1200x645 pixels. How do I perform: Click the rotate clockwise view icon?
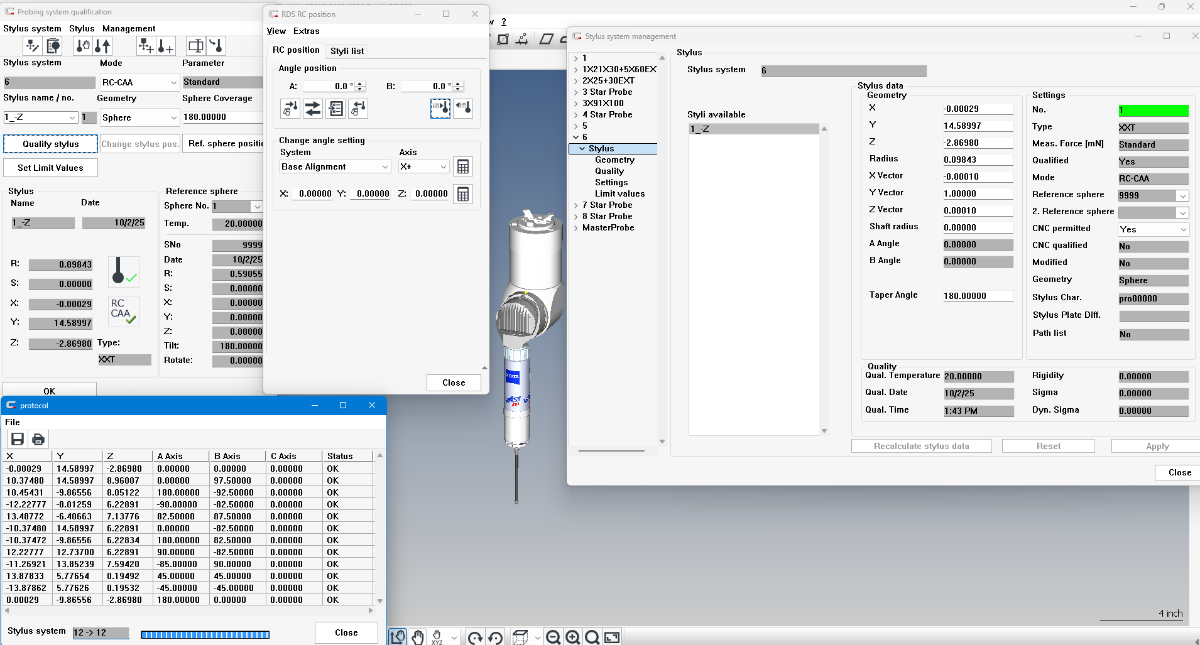[x=475, y=637]
